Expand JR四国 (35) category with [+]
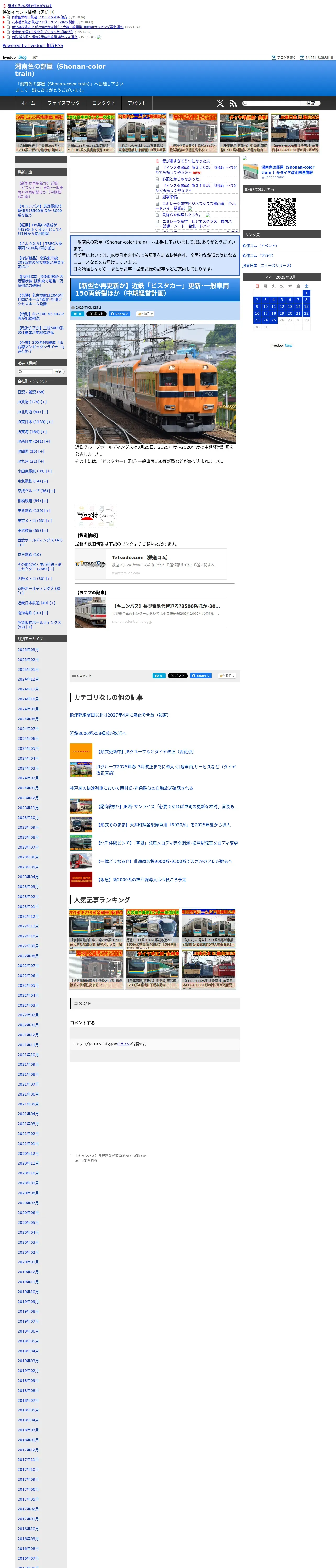The image size is (336, 1568). [x=41, y=452]
